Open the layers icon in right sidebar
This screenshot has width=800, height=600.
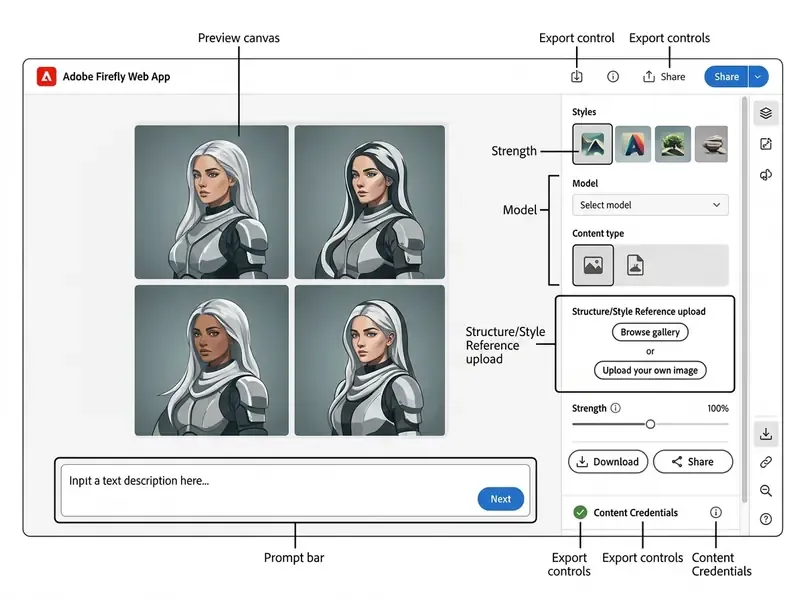[766, 113]
